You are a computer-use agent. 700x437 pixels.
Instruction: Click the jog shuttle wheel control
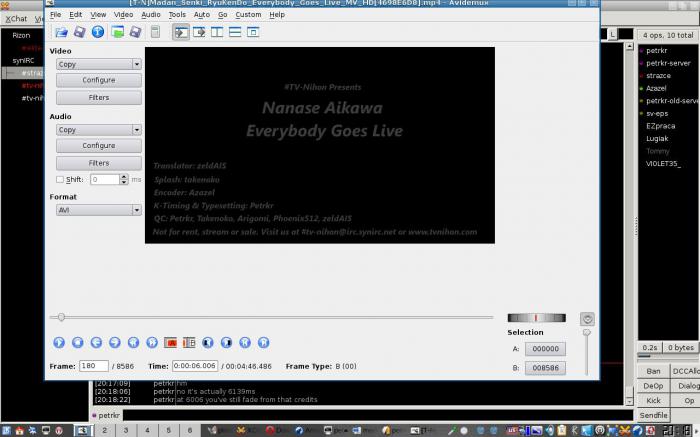click(x=536, y=318)
